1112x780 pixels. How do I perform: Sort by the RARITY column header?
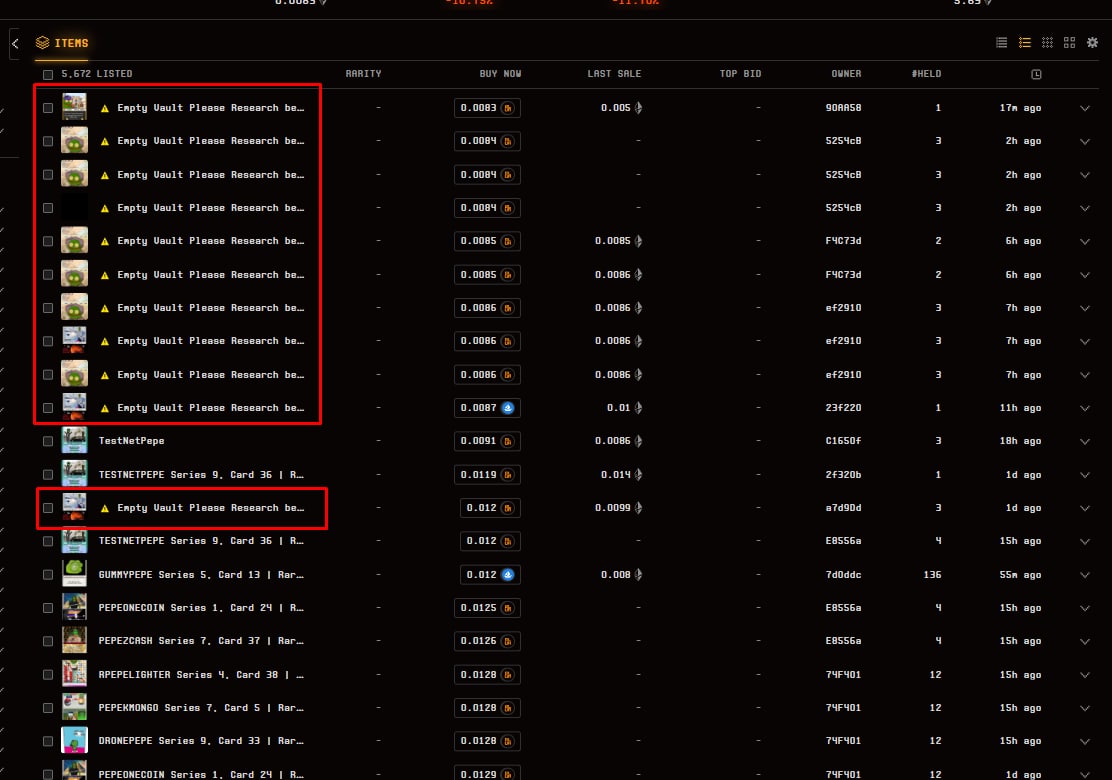[363, 74]
